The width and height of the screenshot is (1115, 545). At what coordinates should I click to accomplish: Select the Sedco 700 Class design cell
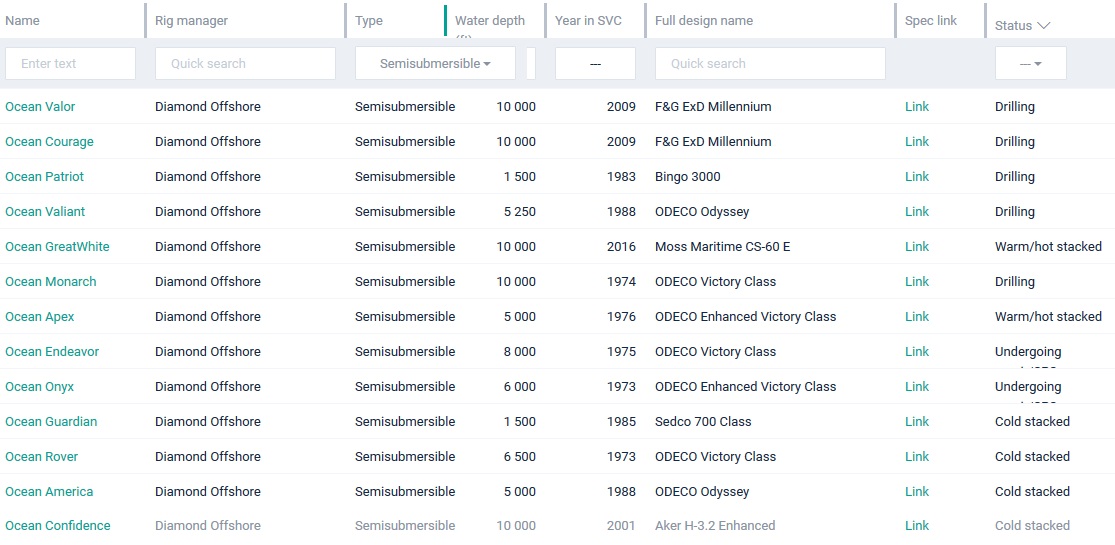pos(703,421)
